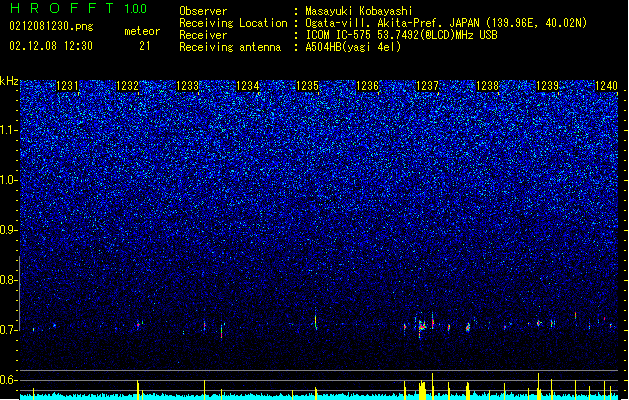Click the 1233 time marker
The height and width of the screenshot is (400, 629).
pyautogui.click(x=187, y=86)
